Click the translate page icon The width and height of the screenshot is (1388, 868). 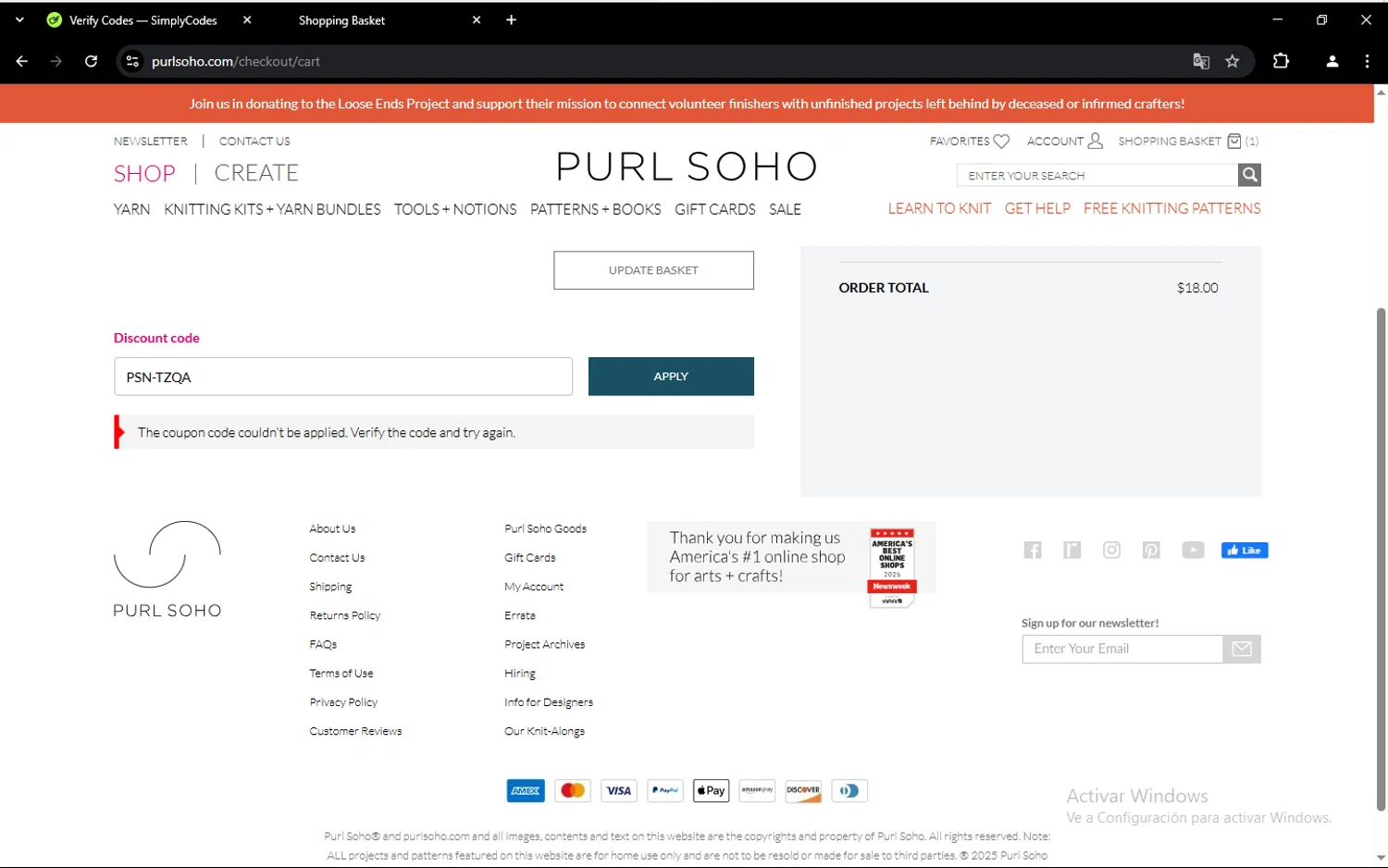click(x=1201, y=61)
